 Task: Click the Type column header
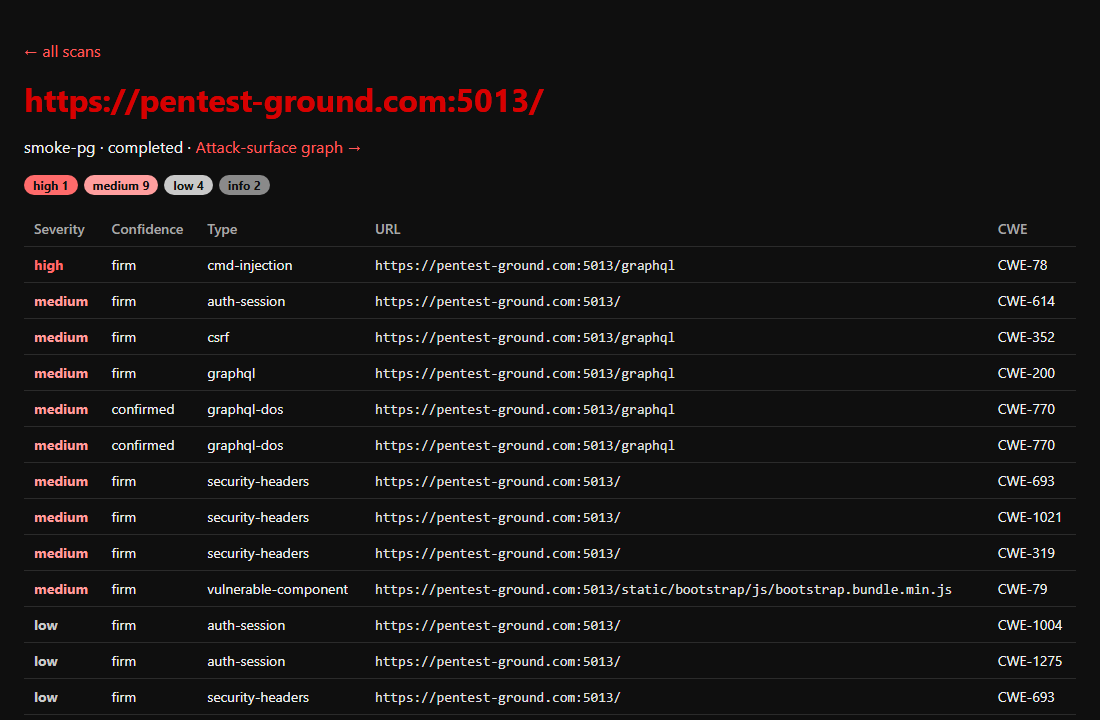[222, 229]
